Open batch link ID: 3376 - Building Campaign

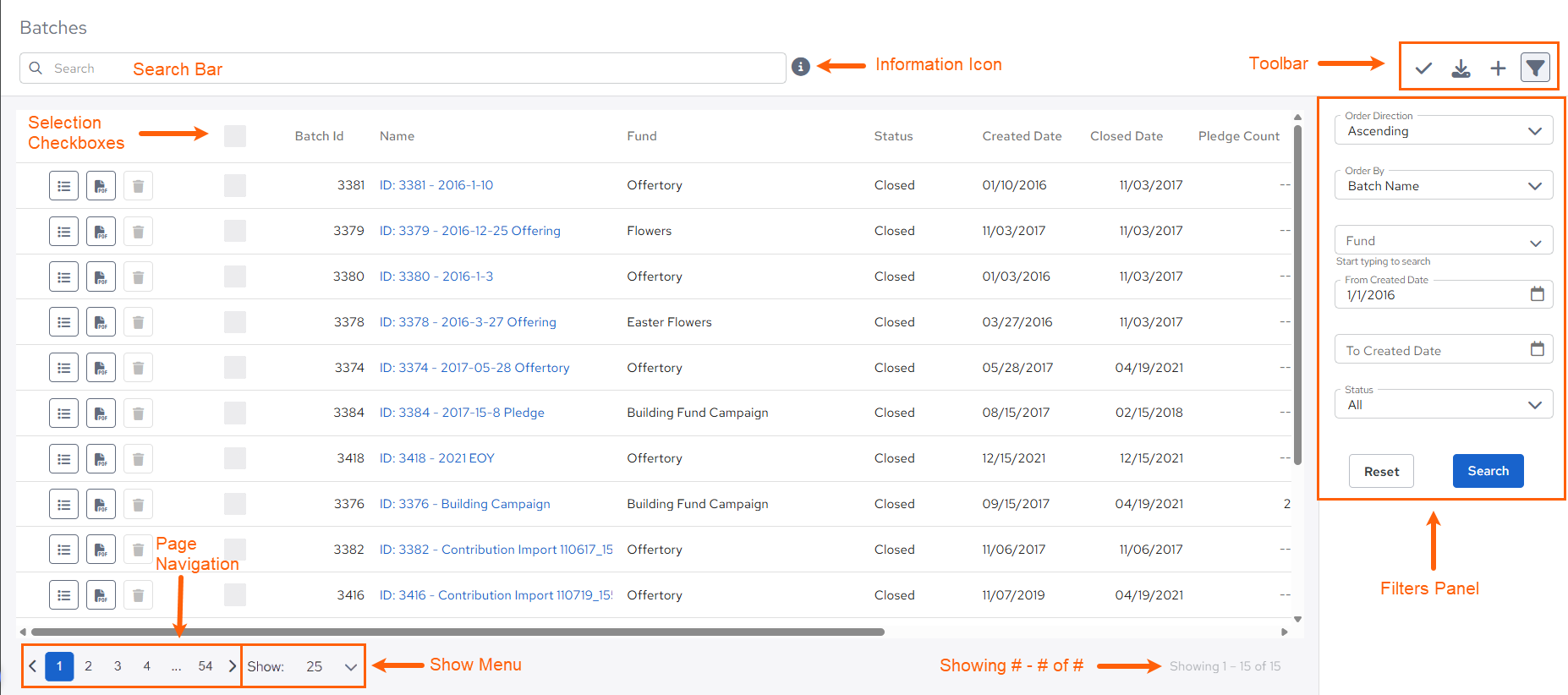click(464, 504)
